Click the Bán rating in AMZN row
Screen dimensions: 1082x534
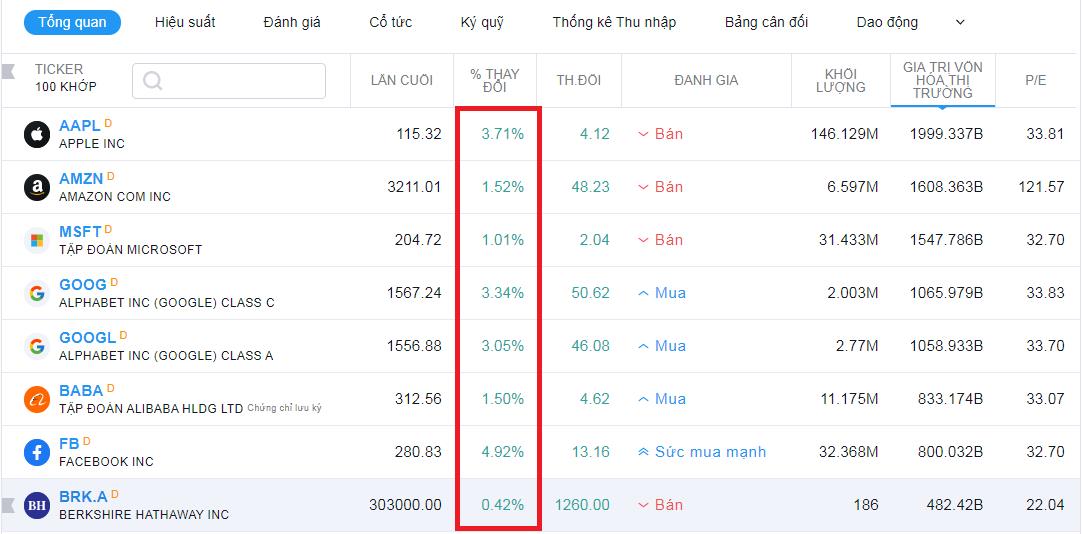[660, 187]
